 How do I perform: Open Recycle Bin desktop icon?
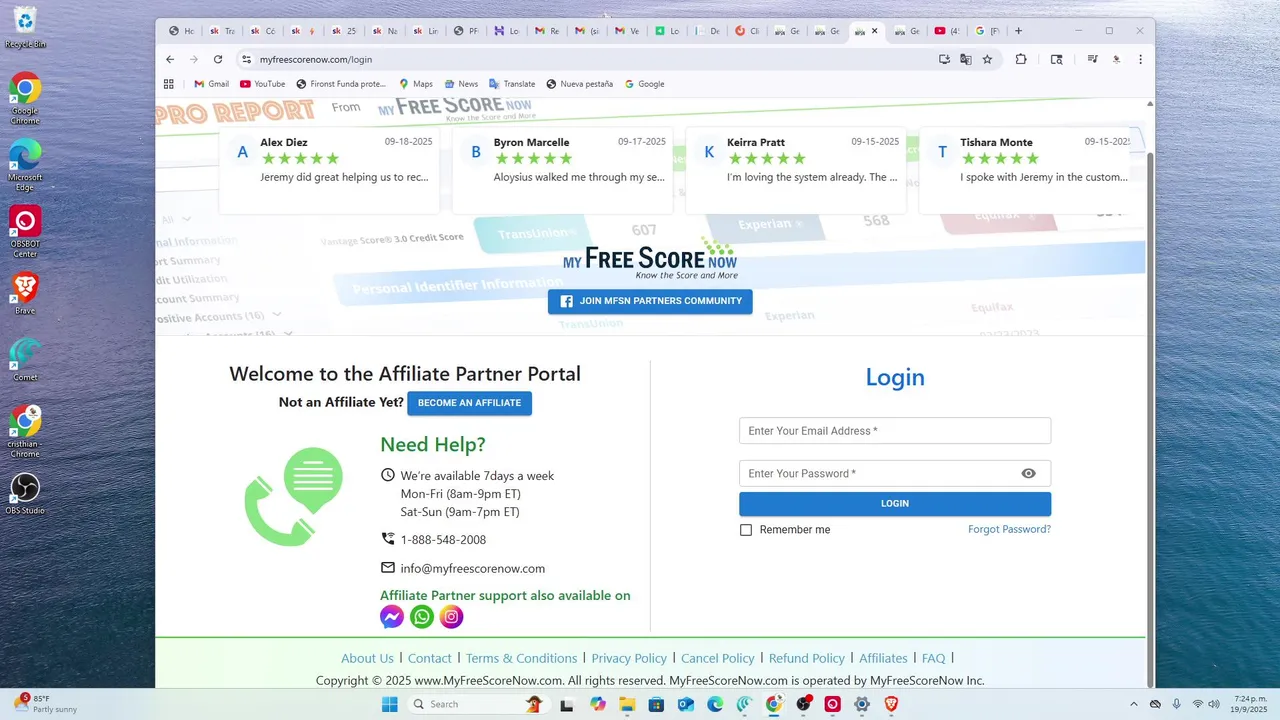pyautogui.click(x=25, y=27)
